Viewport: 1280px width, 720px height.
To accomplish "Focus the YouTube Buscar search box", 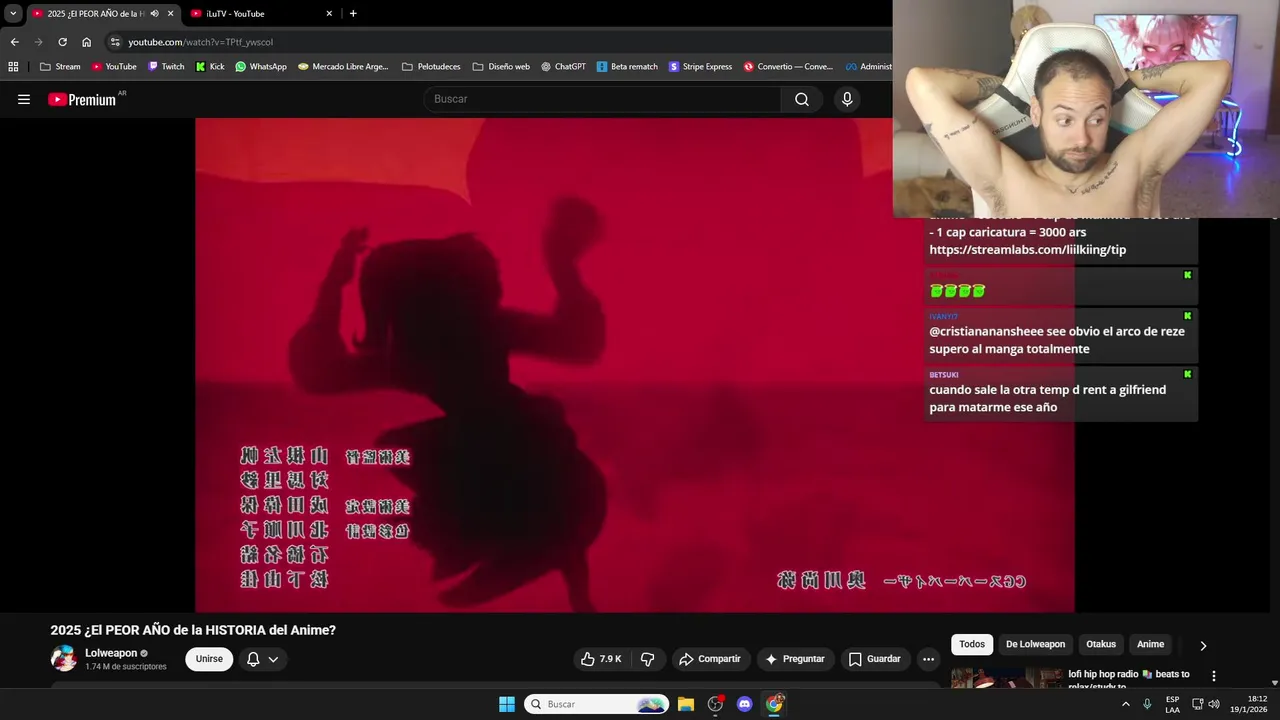I will coord(603,99).
